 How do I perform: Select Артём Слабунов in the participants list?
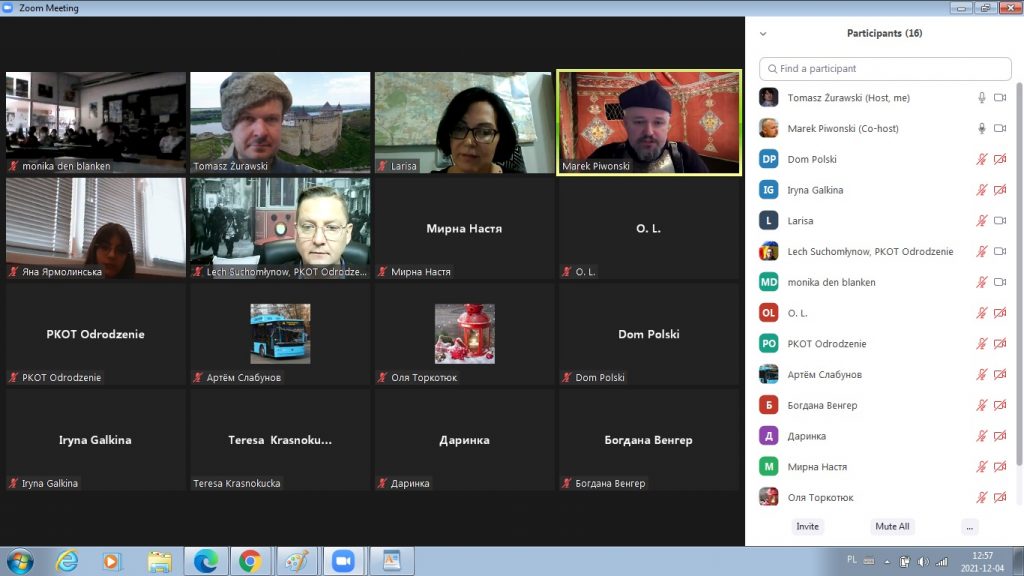click(x=824, y=375)
